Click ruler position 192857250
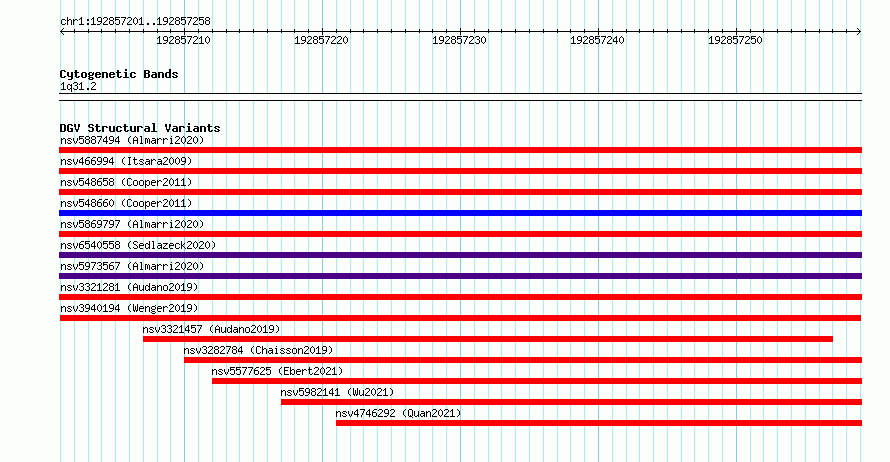 point(735,40)
